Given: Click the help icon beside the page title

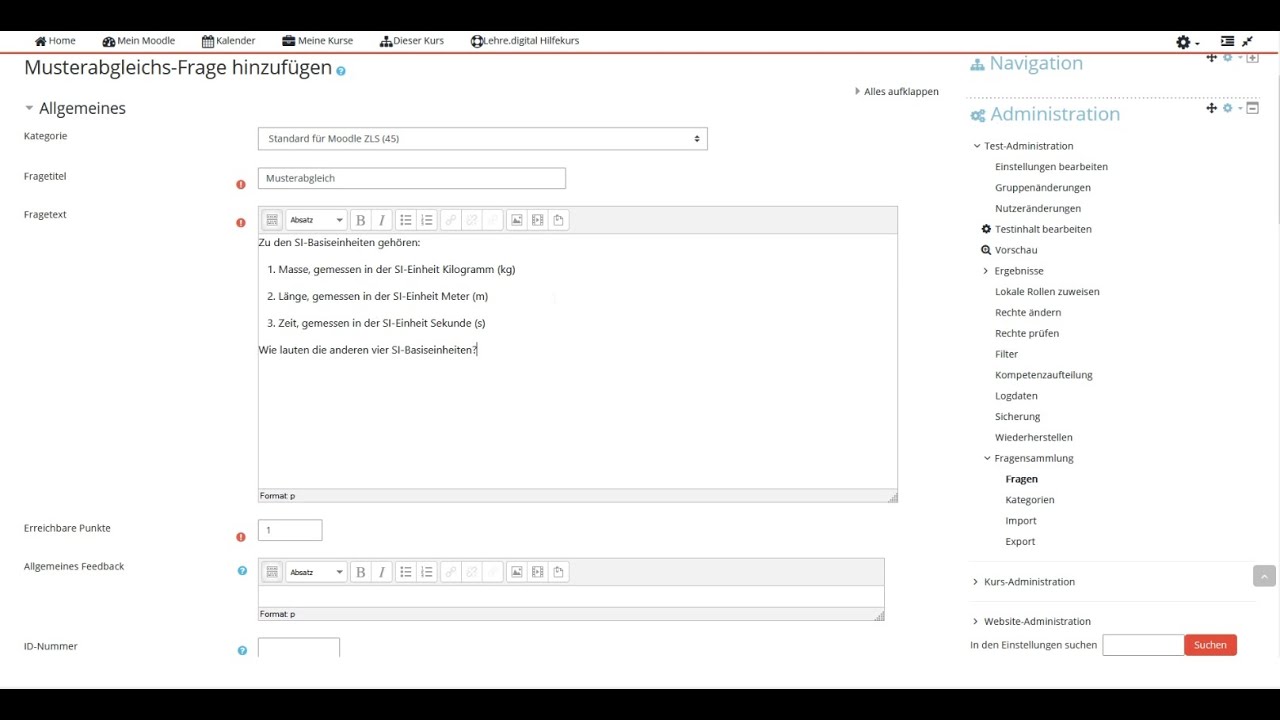Looking at the screenshot, I should [341, 71].
